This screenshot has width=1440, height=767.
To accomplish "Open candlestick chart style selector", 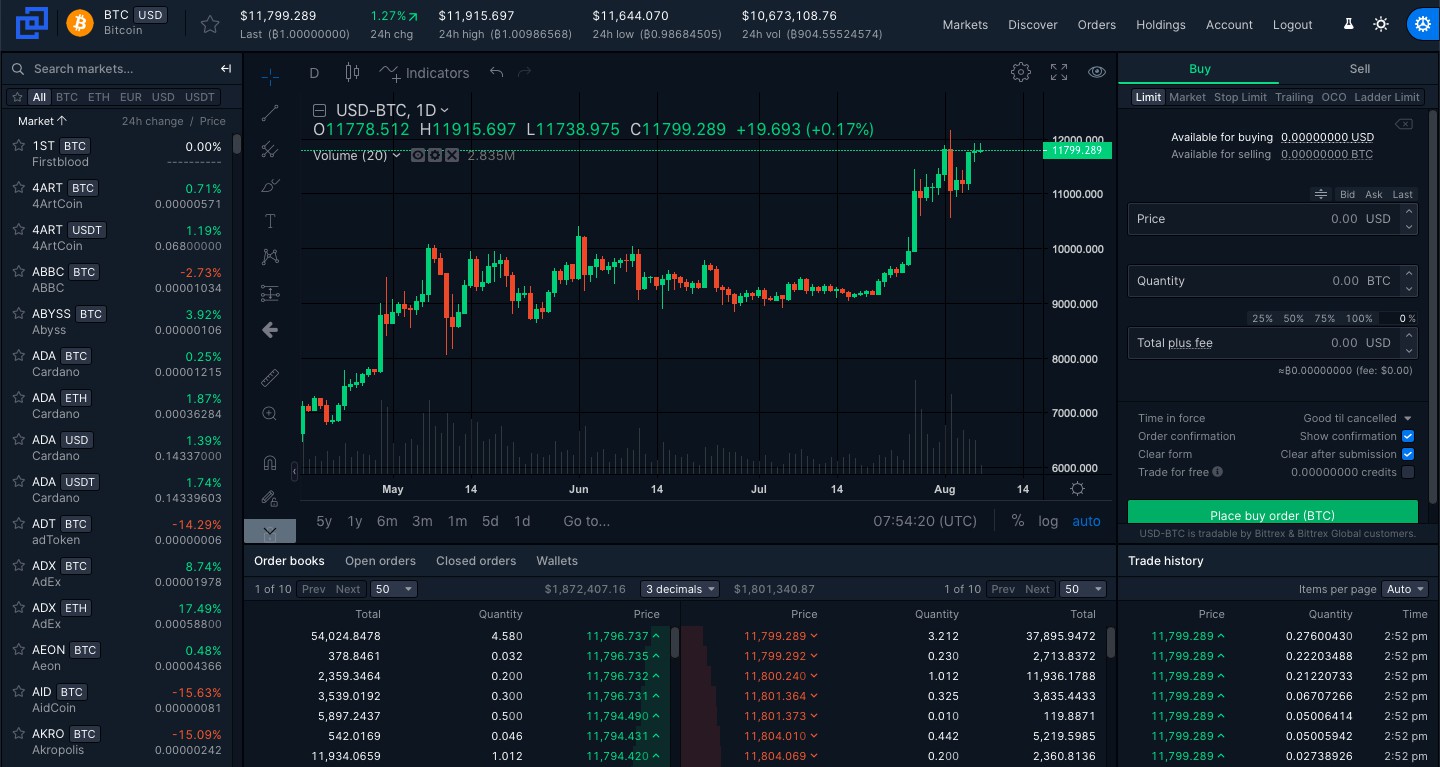I will click(x=351, y=72).
